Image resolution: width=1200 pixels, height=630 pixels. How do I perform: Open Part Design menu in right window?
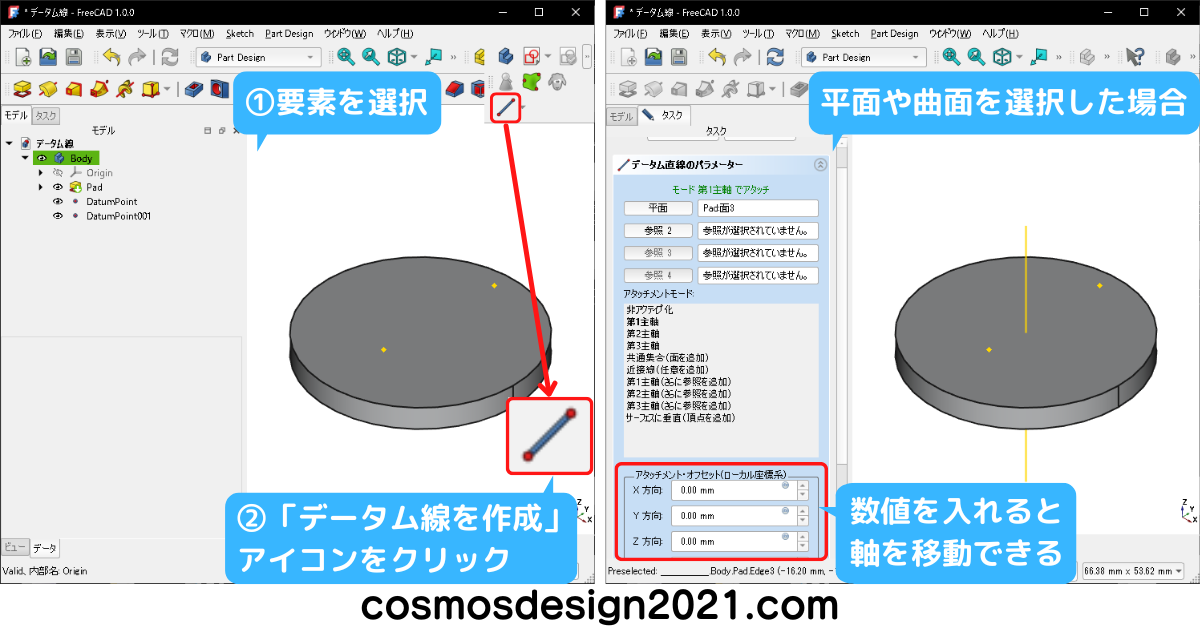tap(894, 33)
